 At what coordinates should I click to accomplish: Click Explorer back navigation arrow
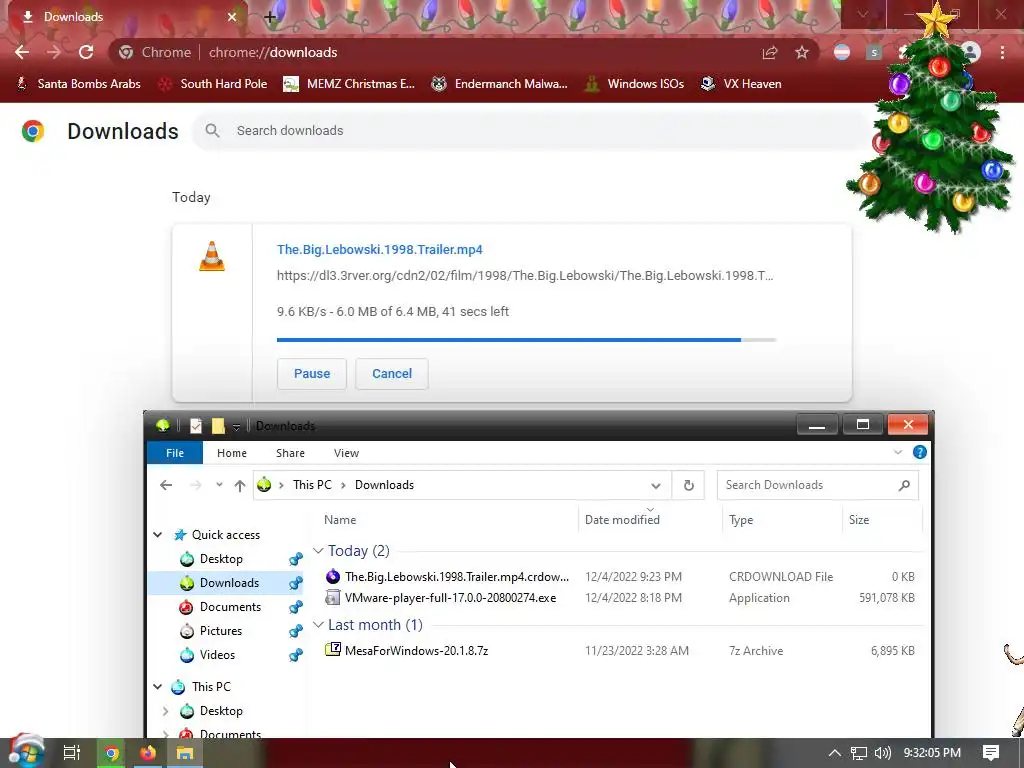point(166,485)
